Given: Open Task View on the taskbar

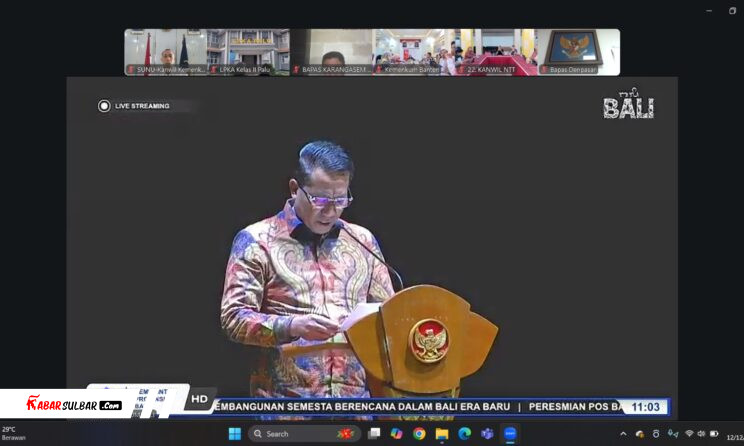Looking at the screenshot, I should pyautogui.click(x=374, y=434).
